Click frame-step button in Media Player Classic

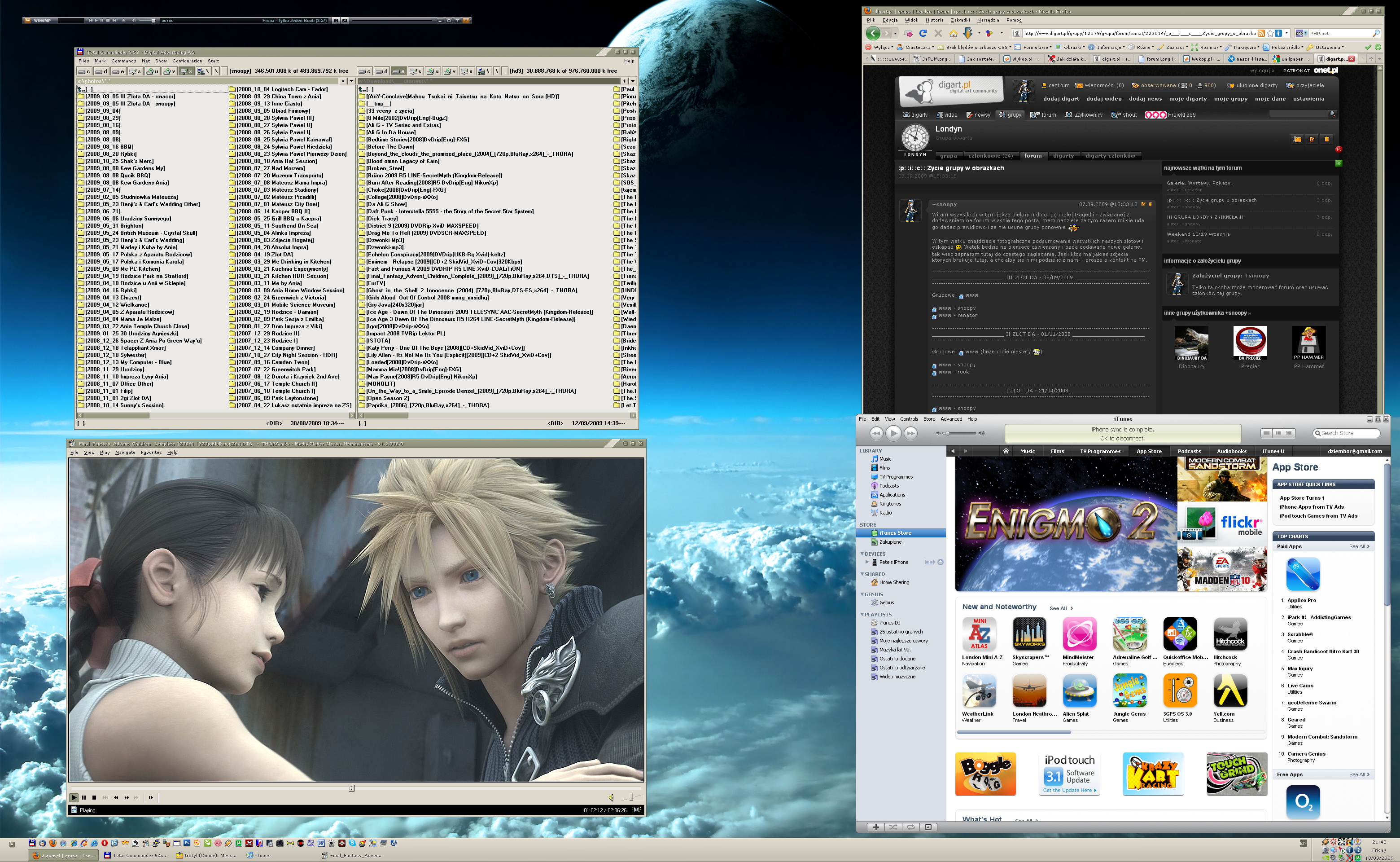tap(150, 798)
